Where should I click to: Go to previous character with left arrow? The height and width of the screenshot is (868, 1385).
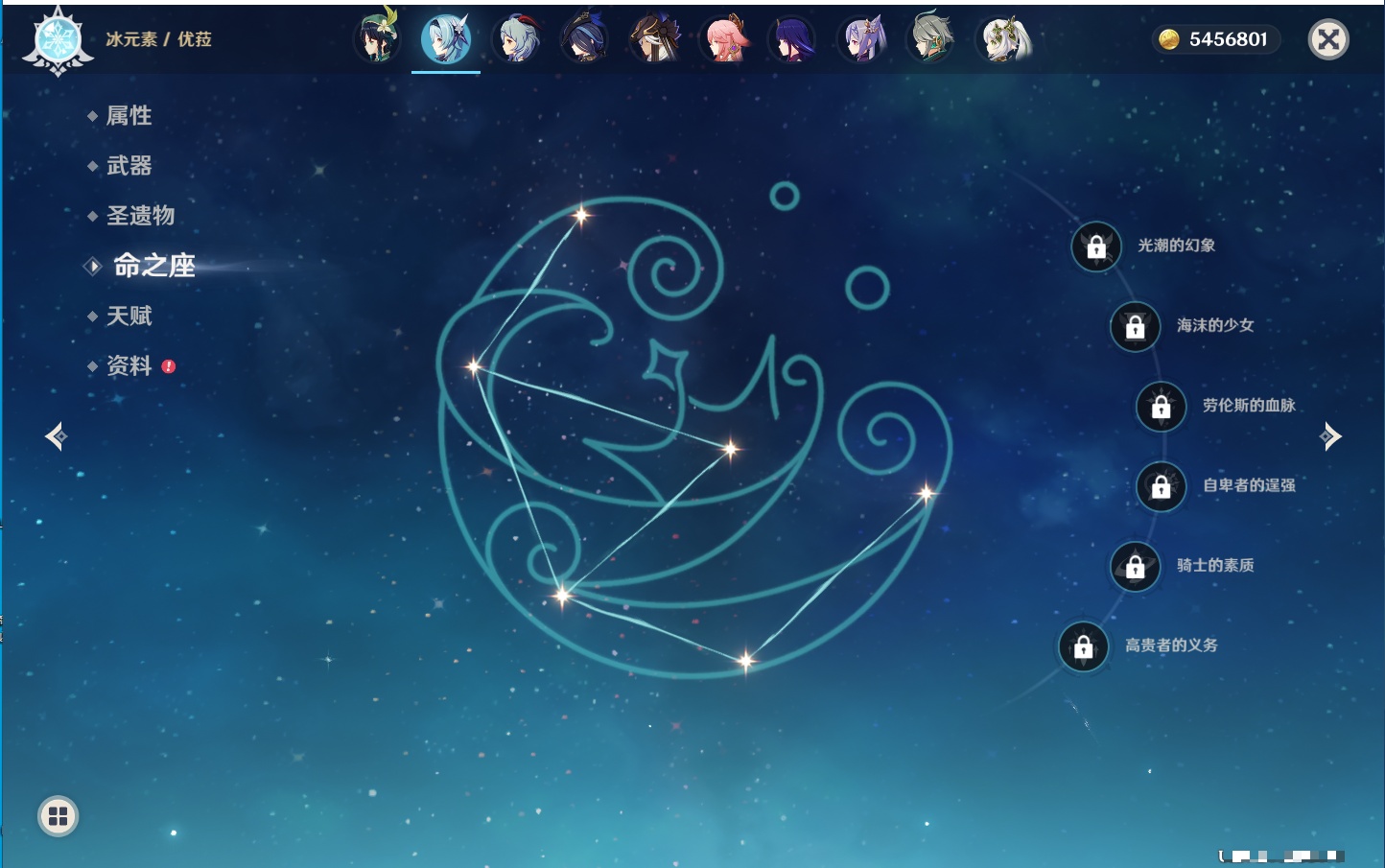pos(56,436)
